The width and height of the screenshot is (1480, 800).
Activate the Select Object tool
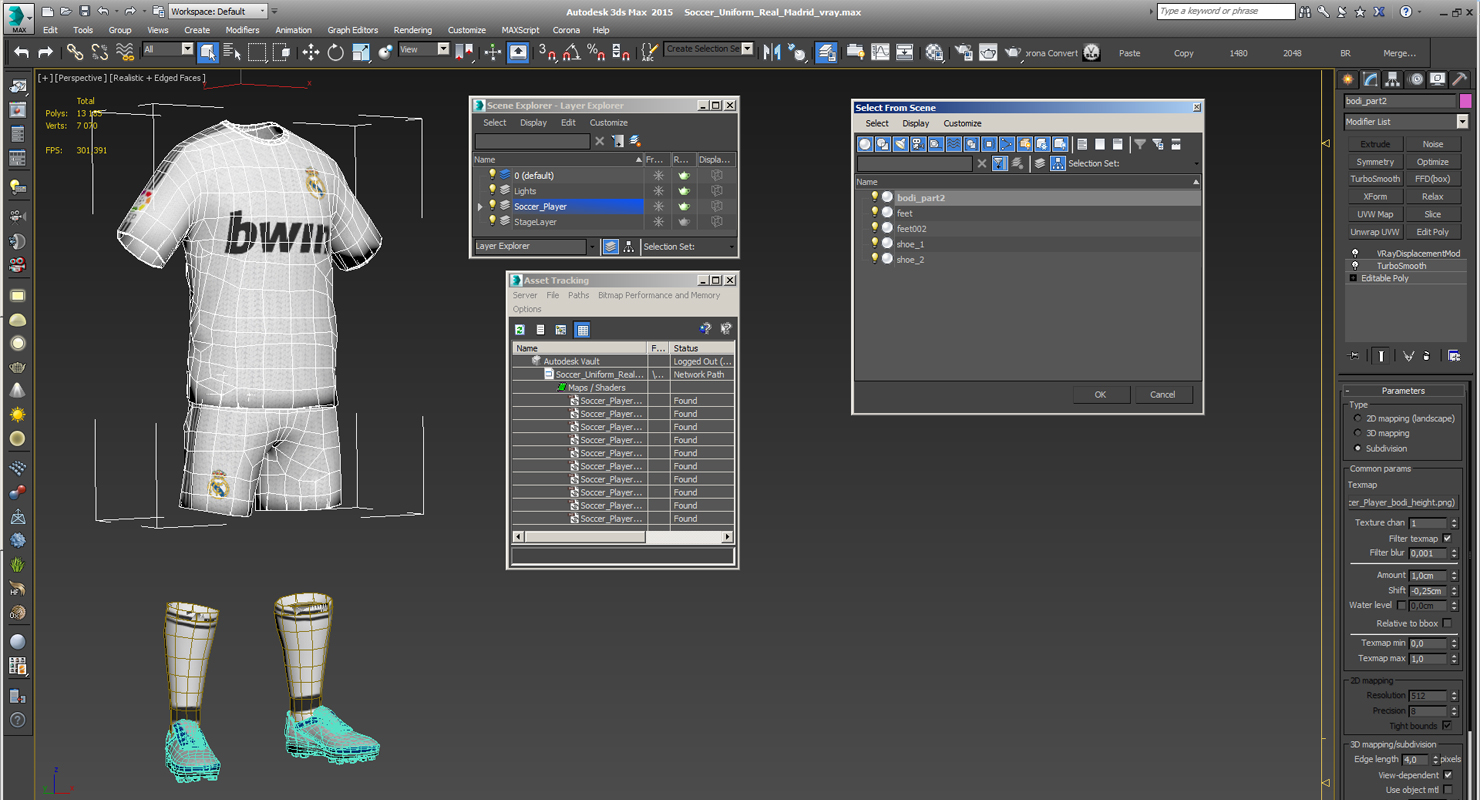(208, 52)
